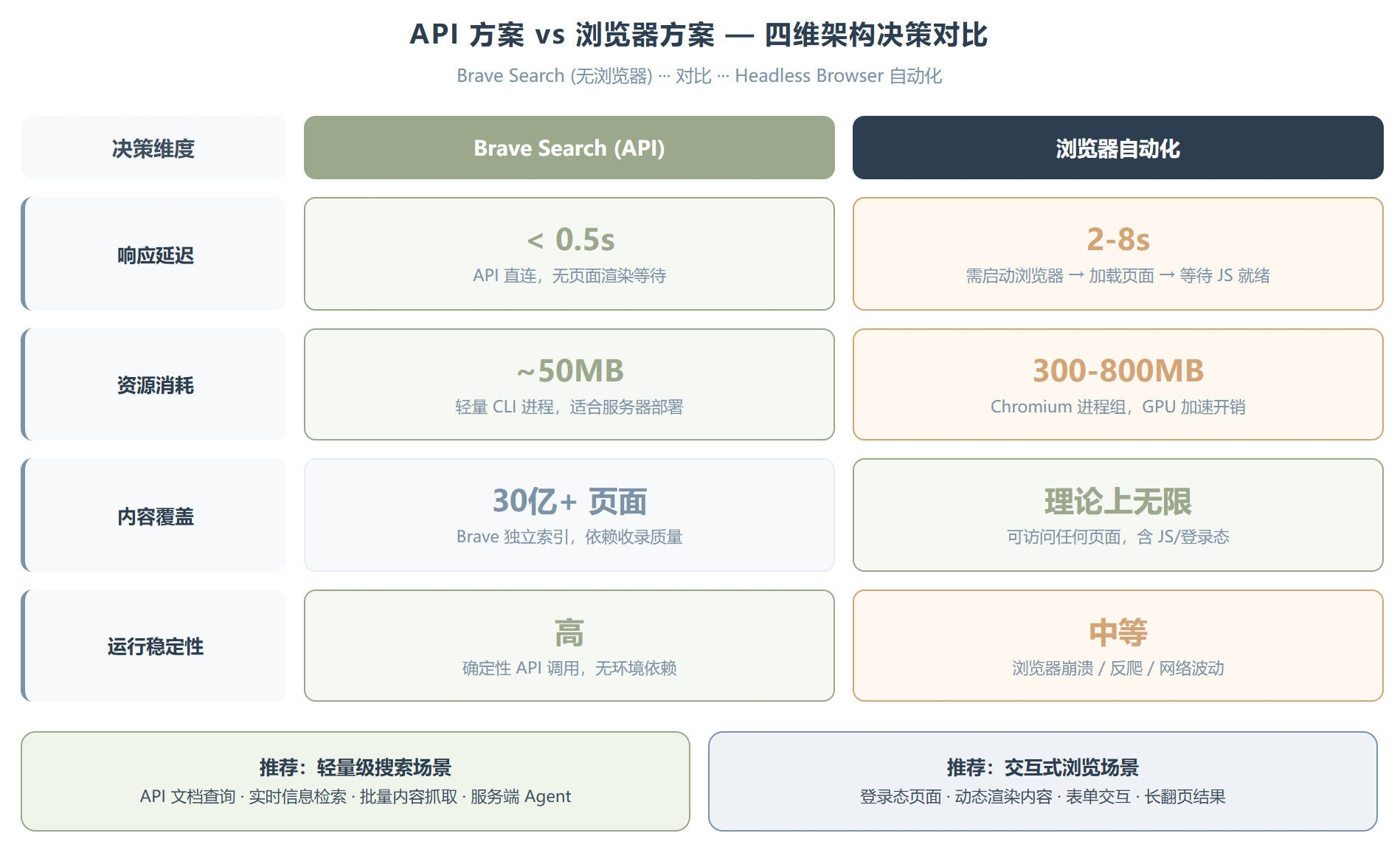The width and height of the screenshot is (1400, 850).
Task: Click the heading '推荐：轻量级搜索场景'
Action: coord(356,767)
